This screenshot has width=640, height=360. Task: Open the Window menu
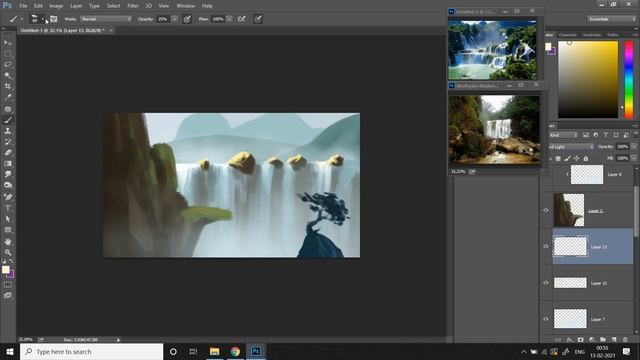tap(186, 6)
